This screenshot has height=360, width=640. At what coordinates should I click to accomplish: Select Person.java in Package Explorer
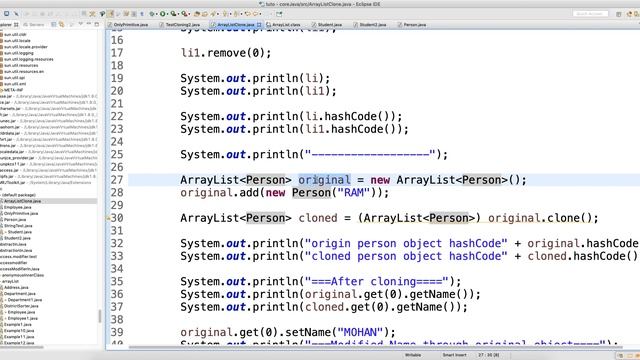[x=15, y=220]
